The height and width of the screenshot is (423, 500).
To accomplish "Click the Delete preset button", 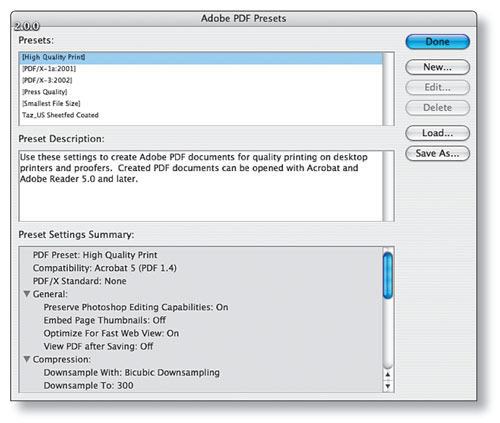I will 437,108.
